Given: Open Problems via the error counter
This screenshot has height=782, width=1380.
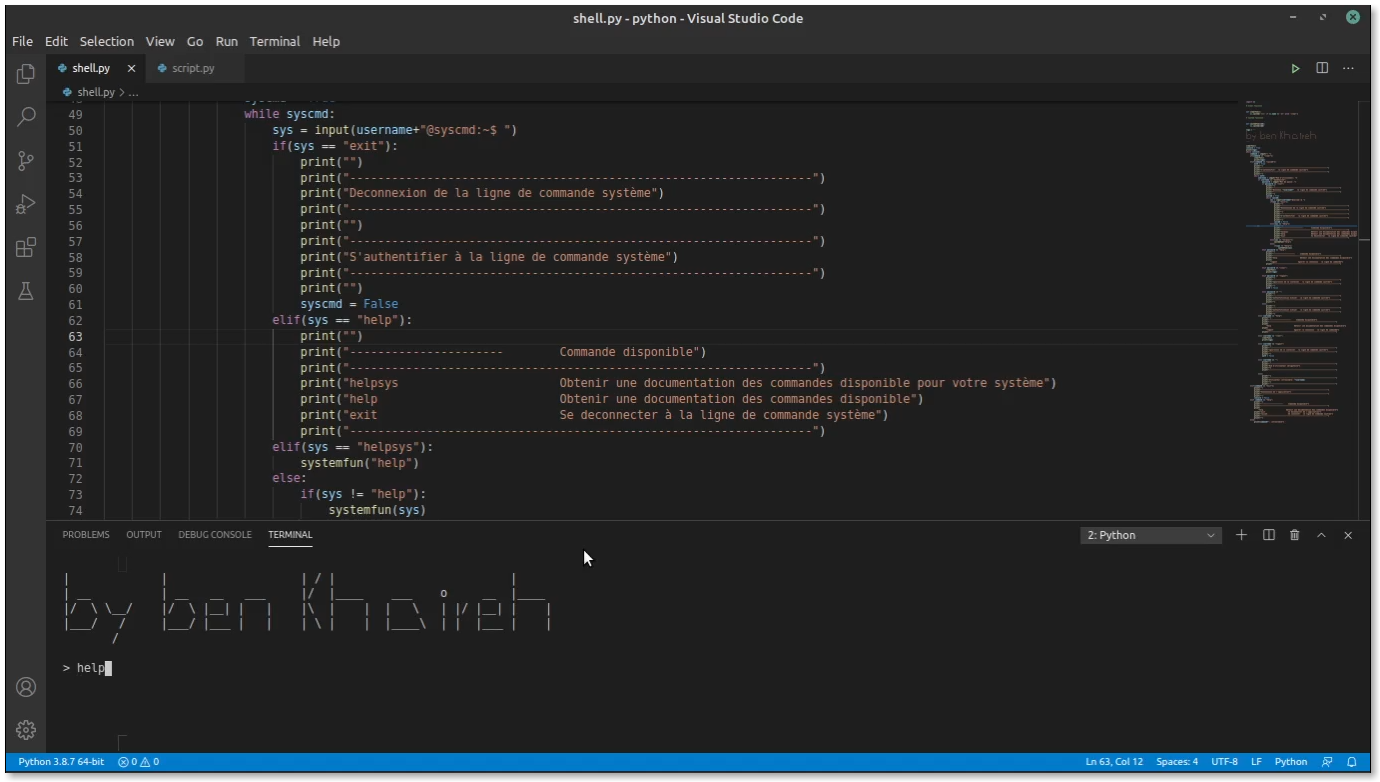Looking at the screenshot, I should [137, 761].
